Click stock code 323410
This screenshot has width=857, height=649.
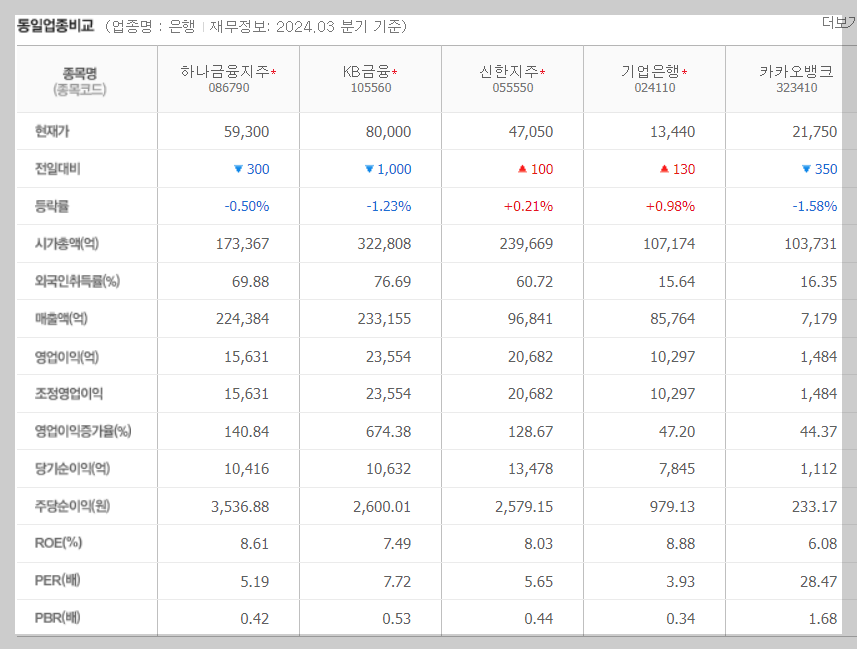pyautogui.click(x=797, y=88)
